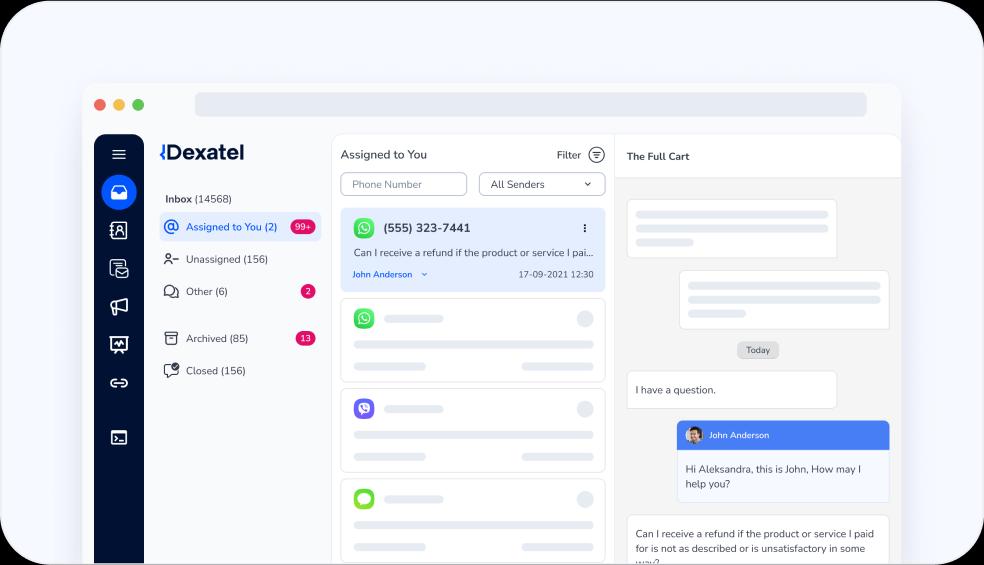
Task: Click the Inbox (14568) heading
Action: [x=198, y=199]
